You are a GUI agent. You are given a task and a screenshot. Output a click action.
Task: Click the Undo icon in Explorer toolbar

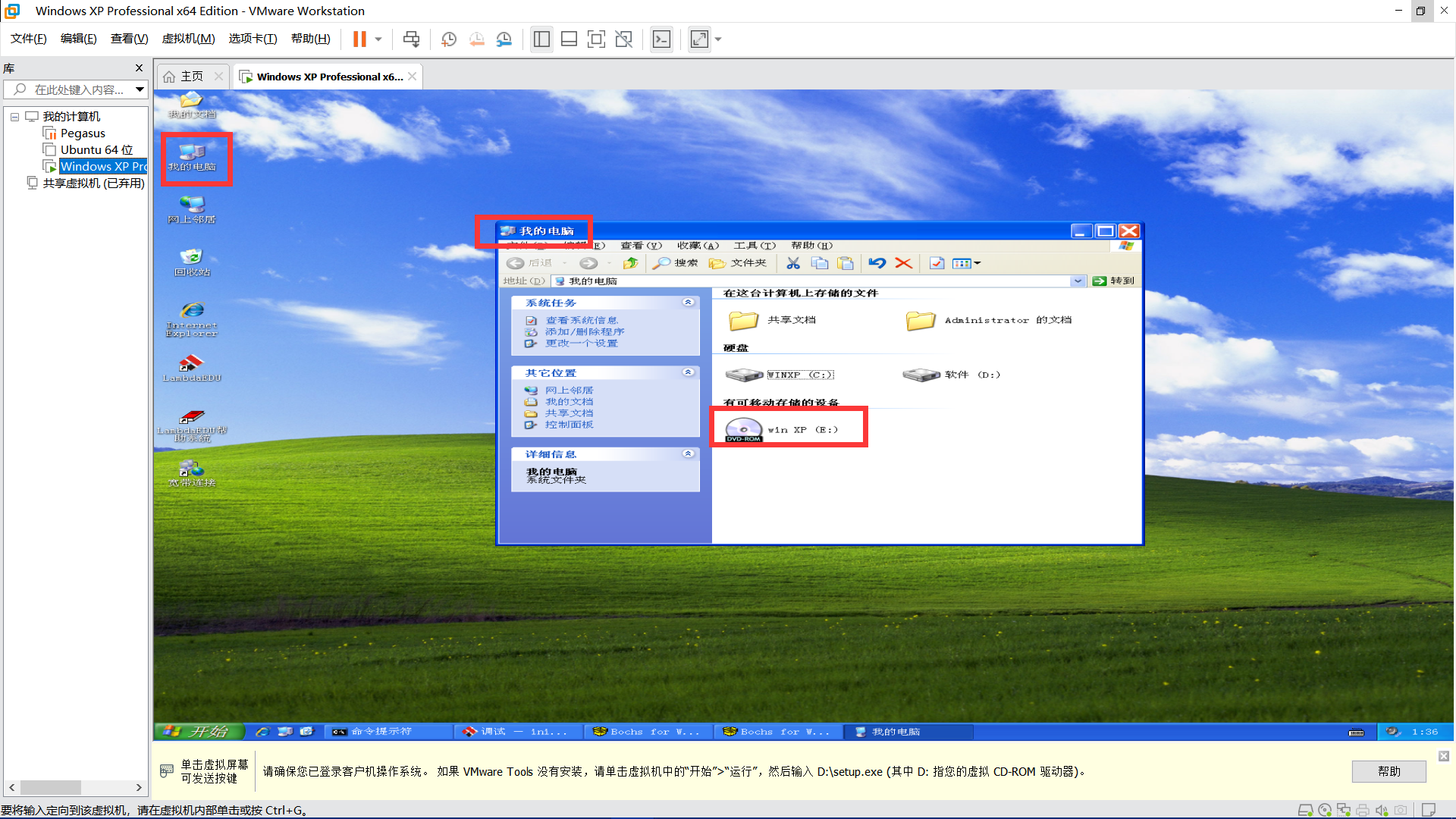pos(877,263)
